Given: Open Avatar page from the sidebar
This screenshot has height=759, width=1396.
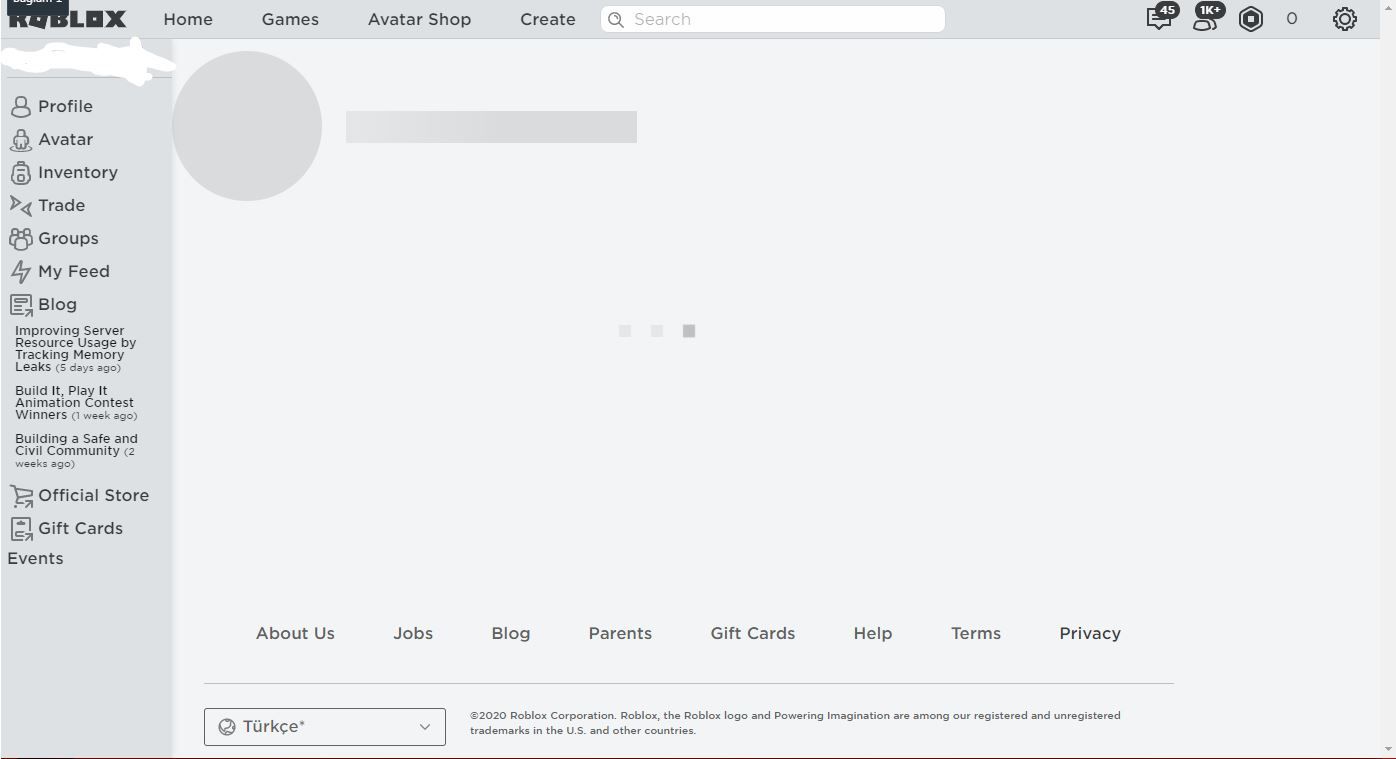Looking at the screenshot, I should pos(65,139).
